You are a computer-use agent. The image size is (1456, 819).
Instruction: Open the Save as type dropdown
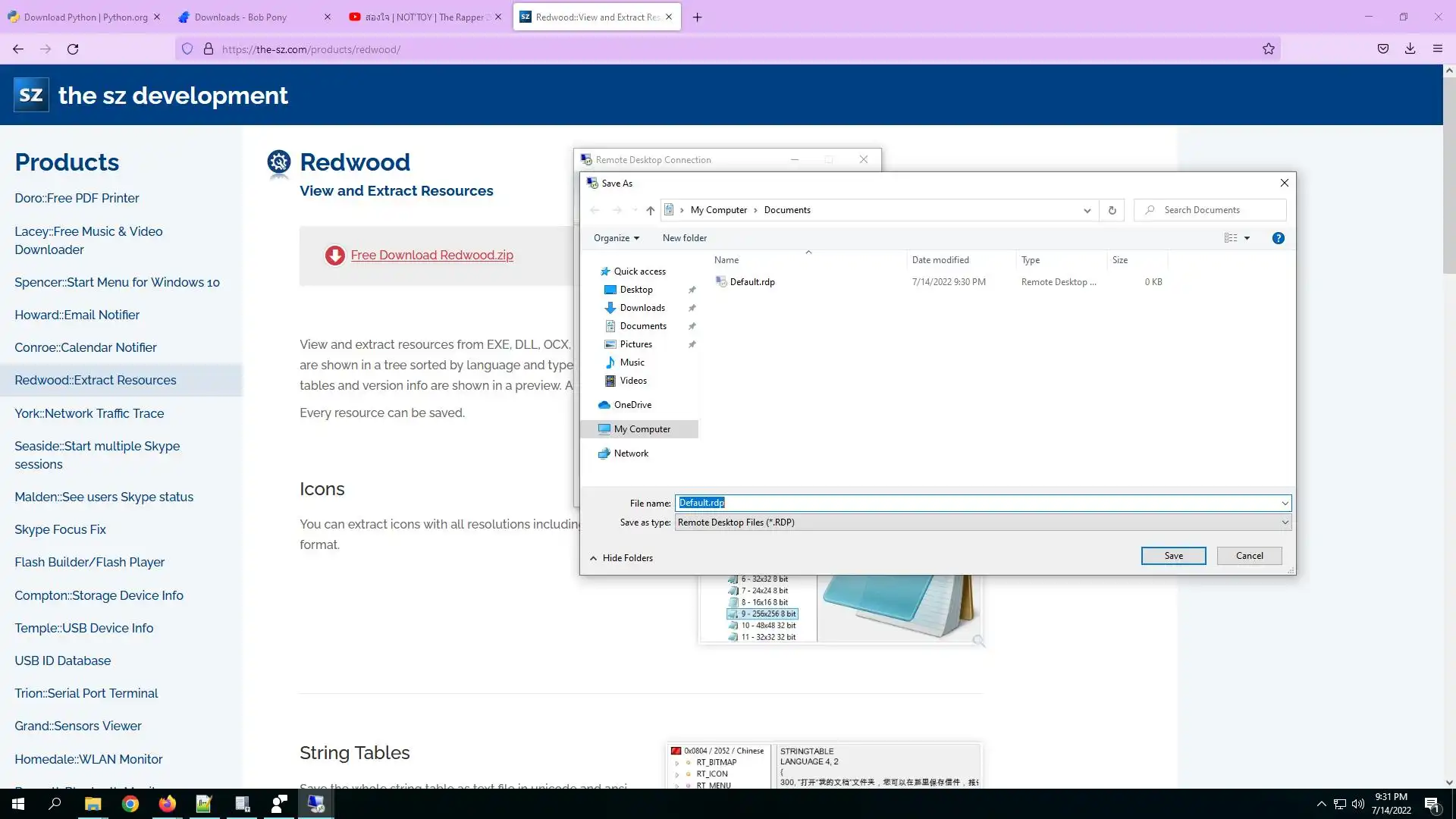(1285, 522)
